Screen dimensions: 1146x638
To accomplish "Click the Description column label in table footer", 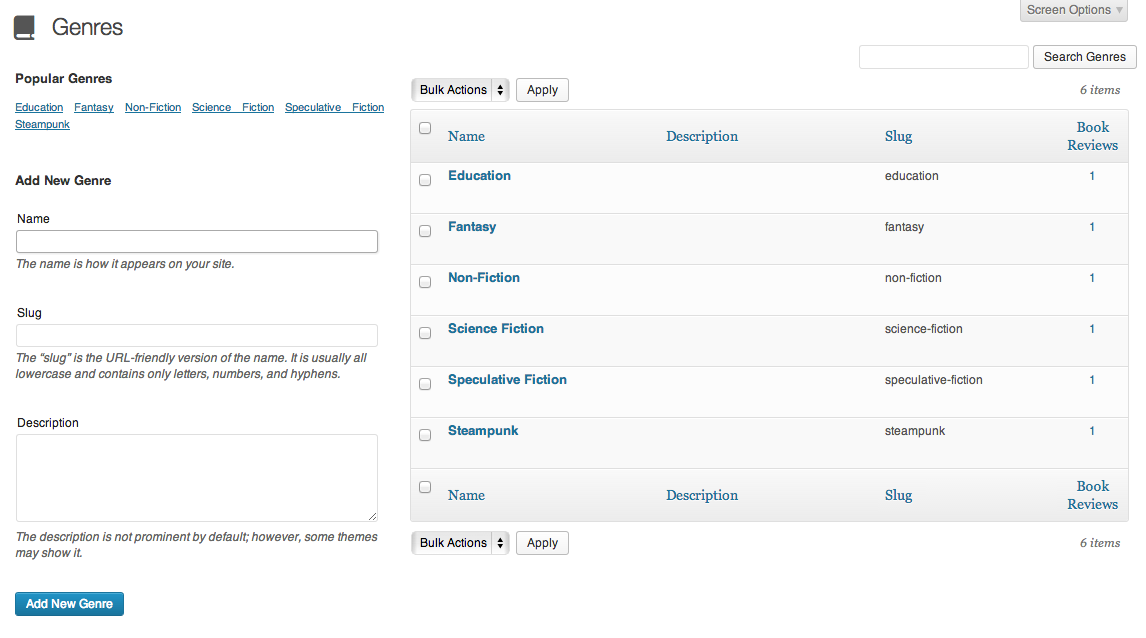I will coord(702,495).
